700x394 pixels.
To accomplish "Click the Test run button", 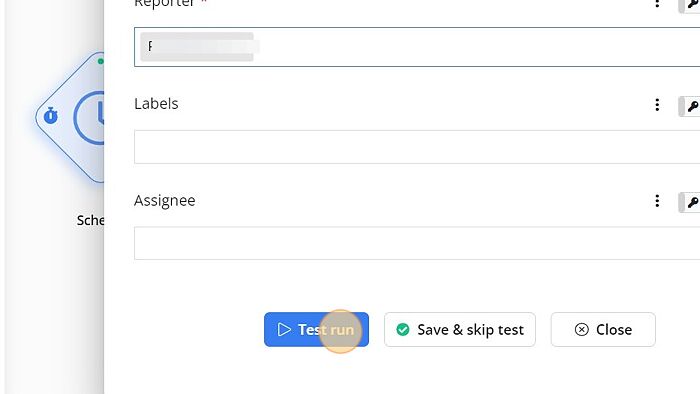I will coord(316,329).
